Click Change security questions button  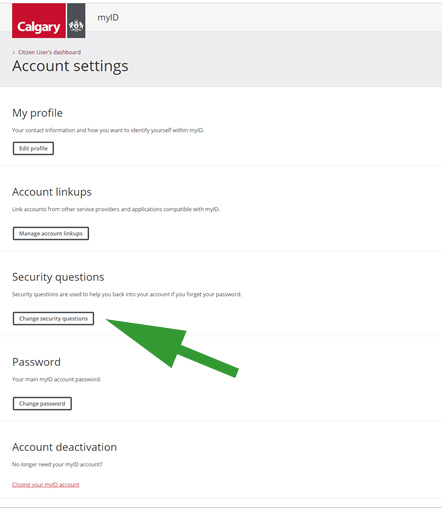click(53, 318)
